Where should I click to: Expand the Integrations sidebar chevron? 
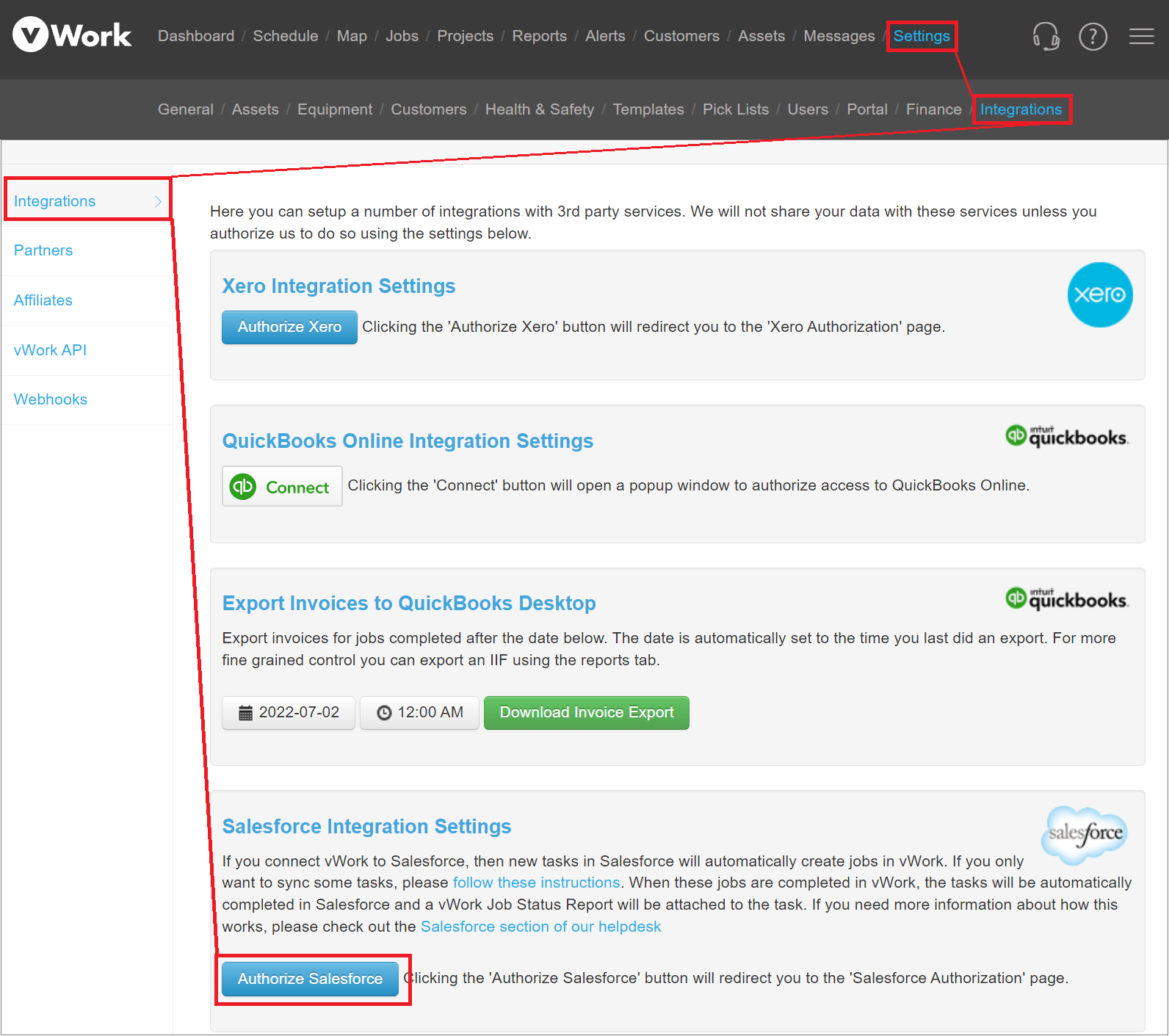pos(158,201)
